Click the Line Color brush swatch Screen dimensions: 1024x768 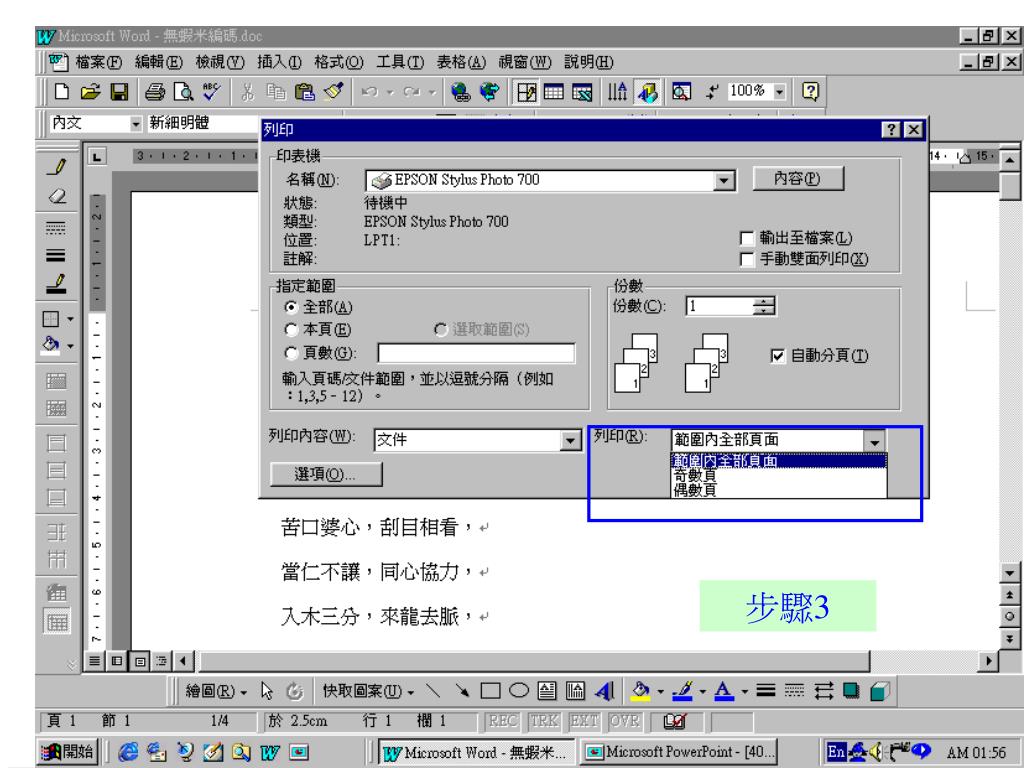pyautogui.click(x=682, y=690)
